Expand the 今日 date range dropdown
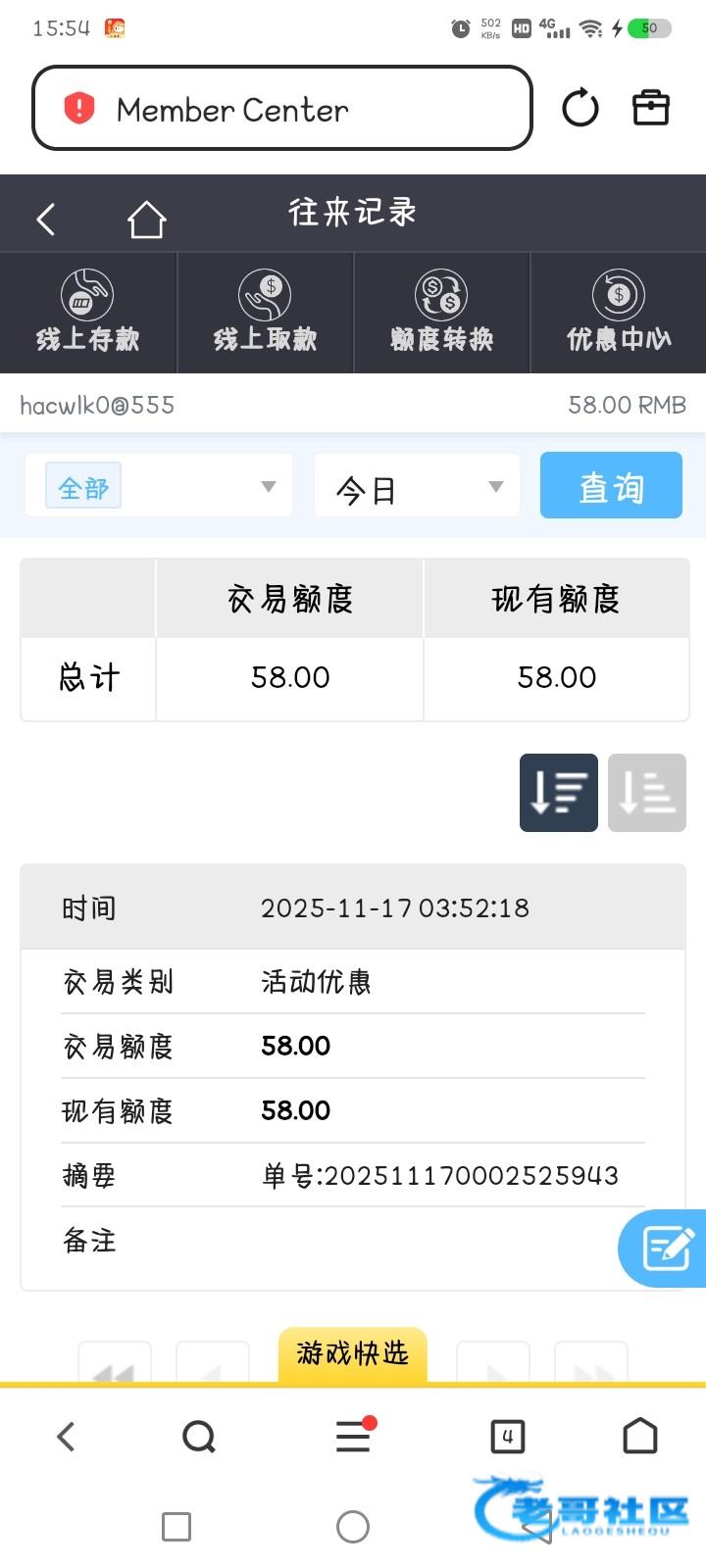Viewport: 706px width, 1568px height. click(417, 486)
